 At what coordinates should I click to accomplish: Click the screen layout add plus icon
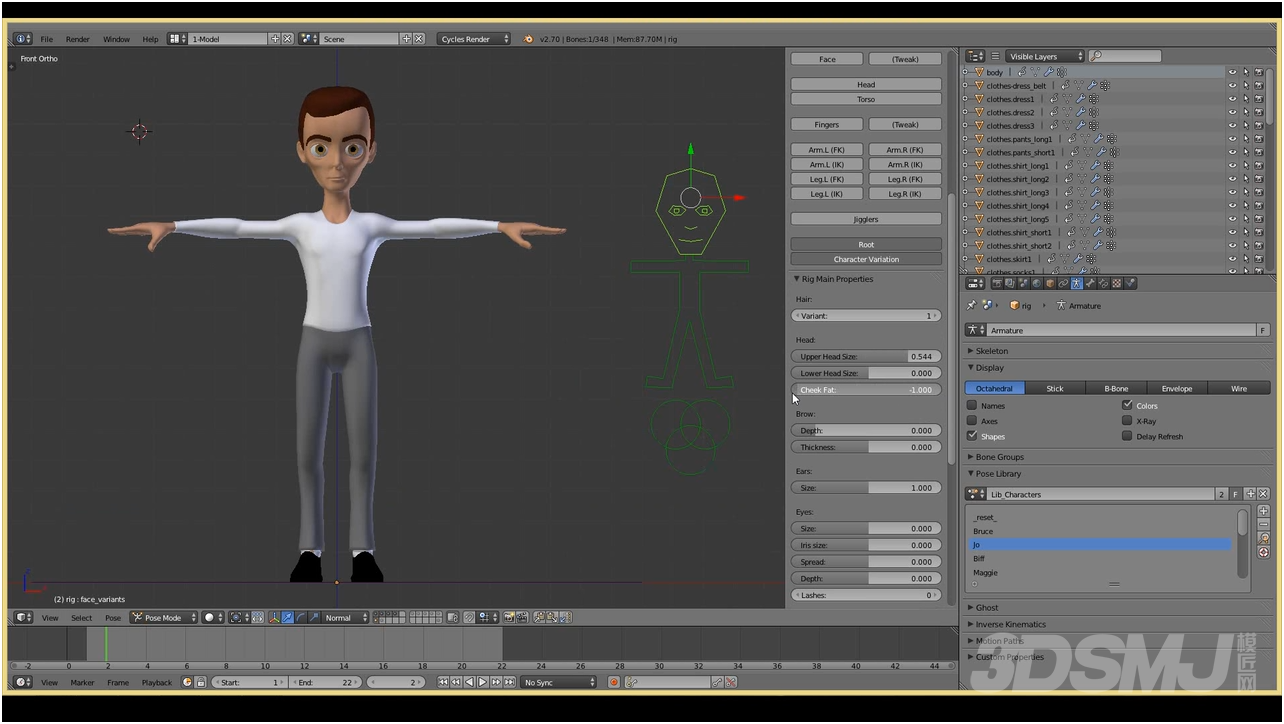[x=275, y=39]
